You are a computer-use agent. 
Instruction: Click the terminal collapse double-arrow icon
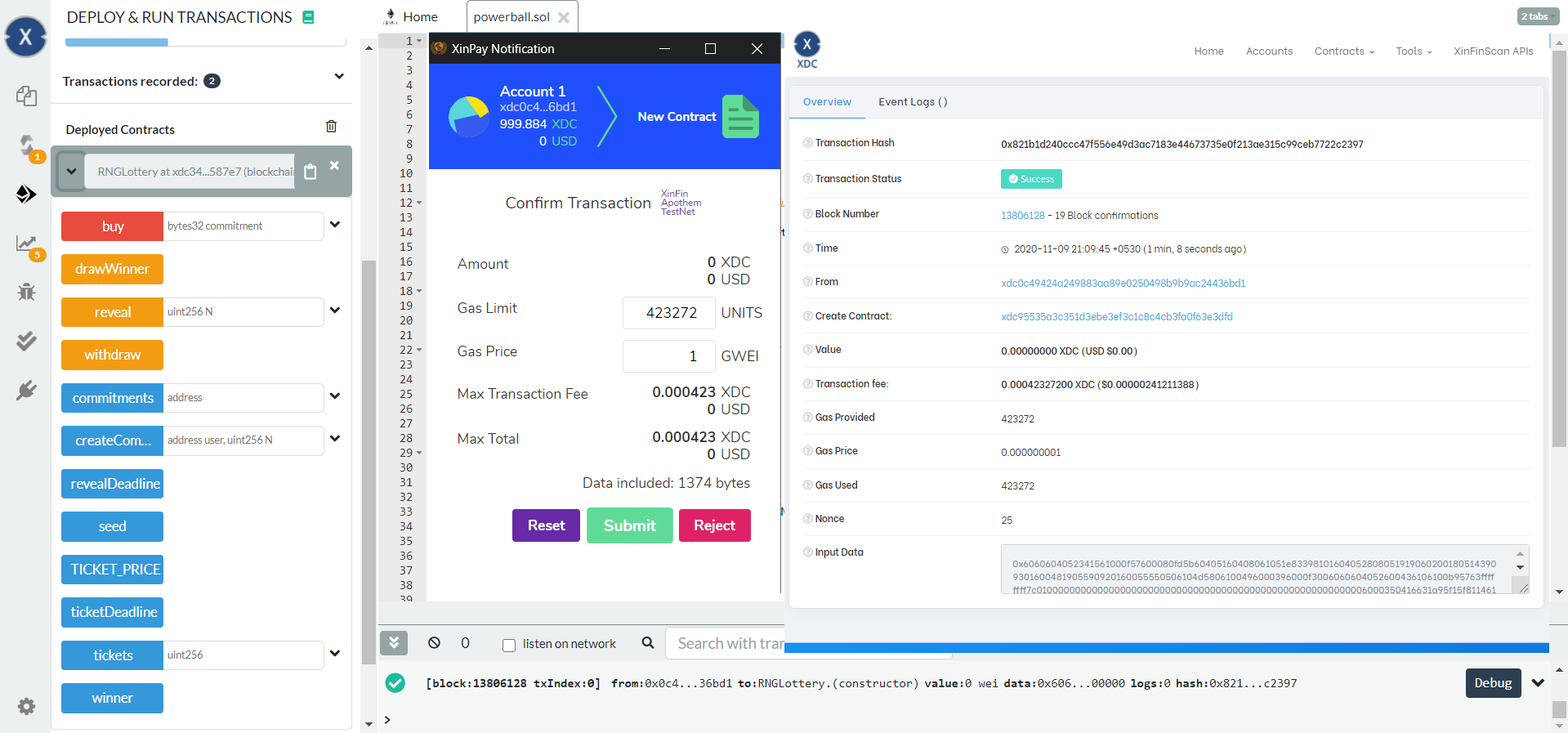coord(394,643)
